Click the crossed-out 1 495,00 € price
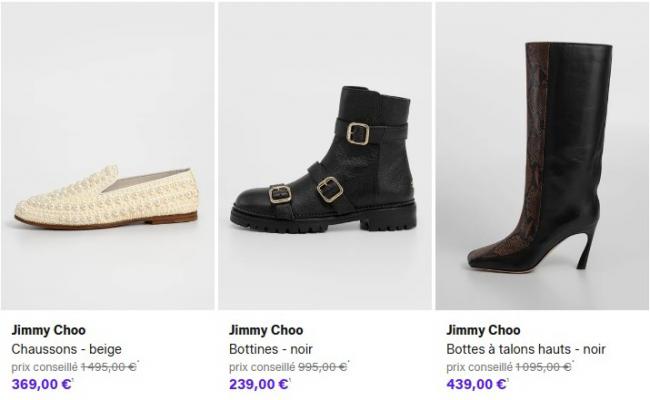The image size is (650, 400). coord(108,367)
